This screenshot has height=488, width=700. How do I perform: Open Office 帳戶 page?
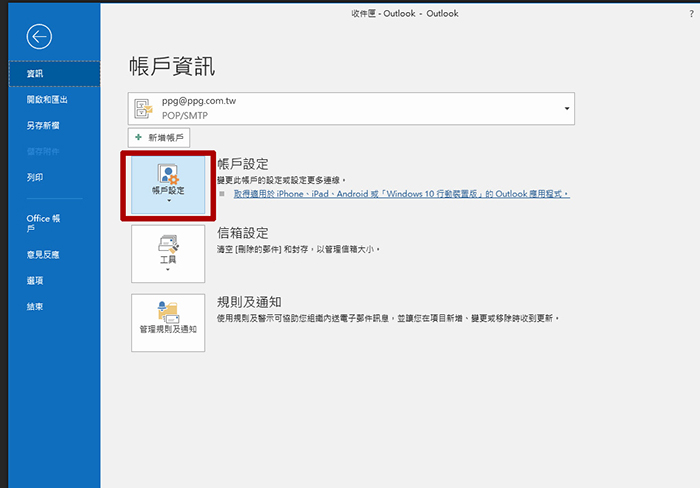[43, 223]
